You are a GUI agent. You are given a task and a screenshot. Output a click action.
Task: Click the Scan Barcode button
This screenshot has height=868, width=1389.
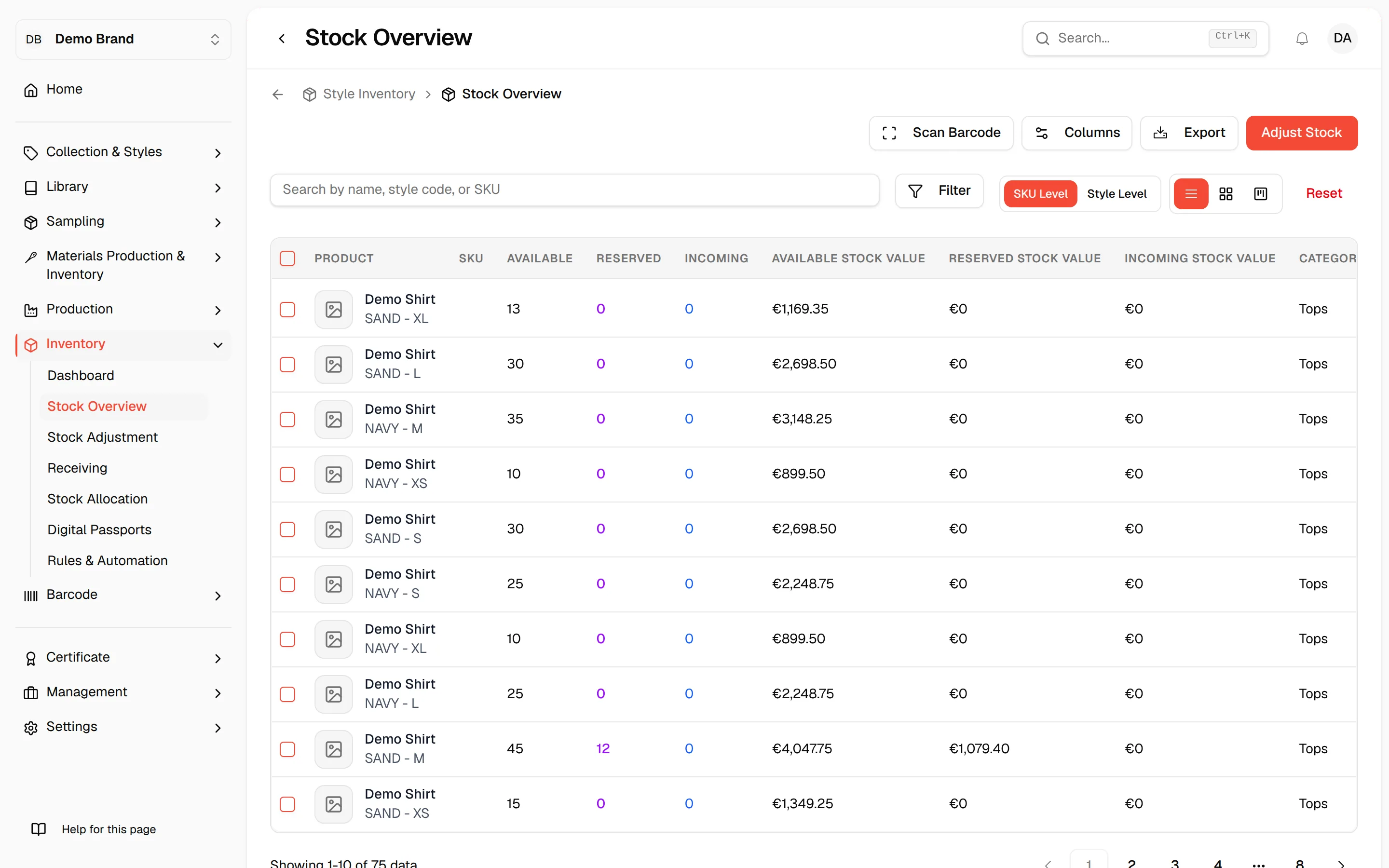tap(941, 133)
